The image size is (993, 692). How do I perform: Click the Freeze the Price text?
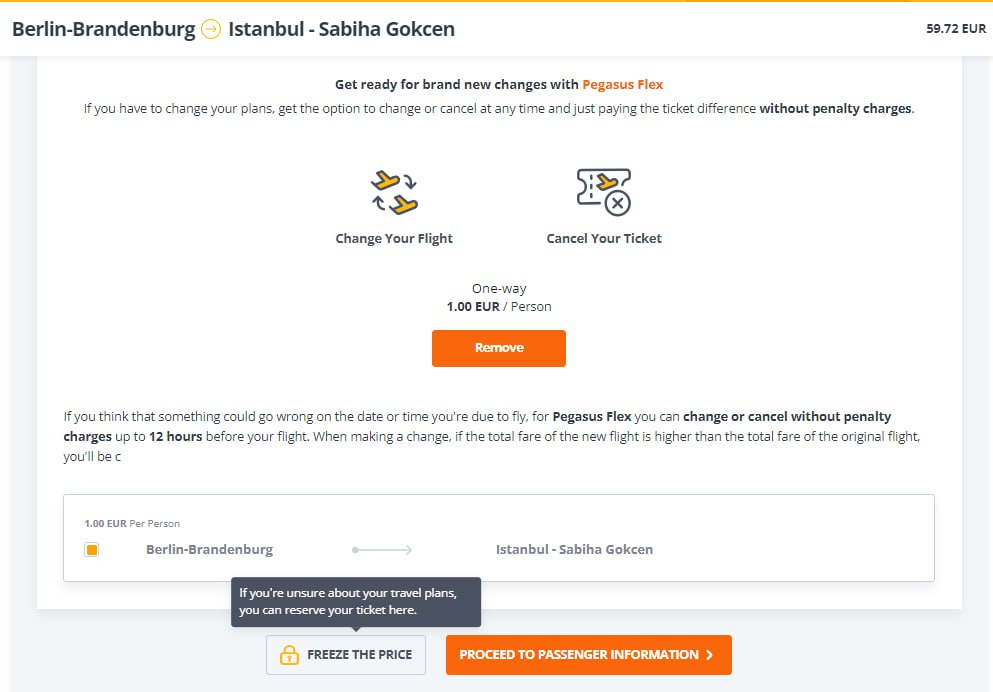pos(359,655)
